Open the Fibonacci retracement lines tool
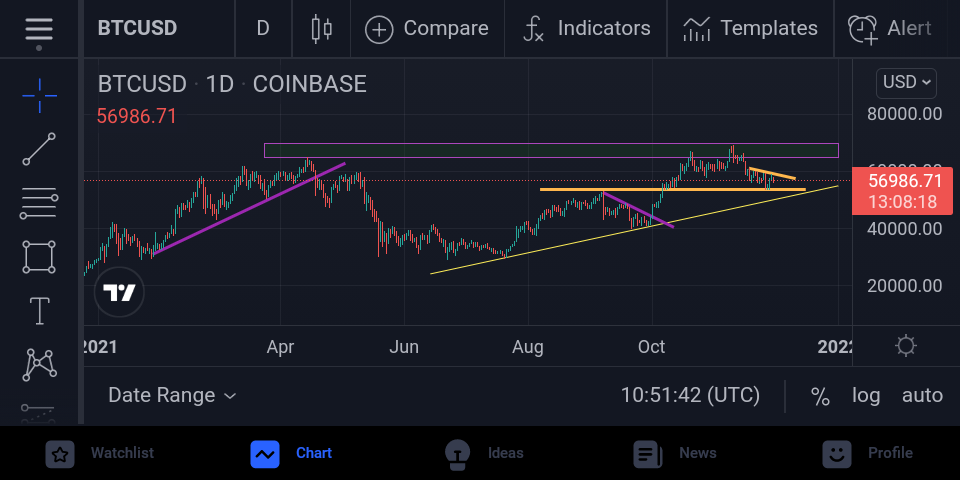Image resolution: width=960 pixels, height=480 pixels. coord(39,203)
